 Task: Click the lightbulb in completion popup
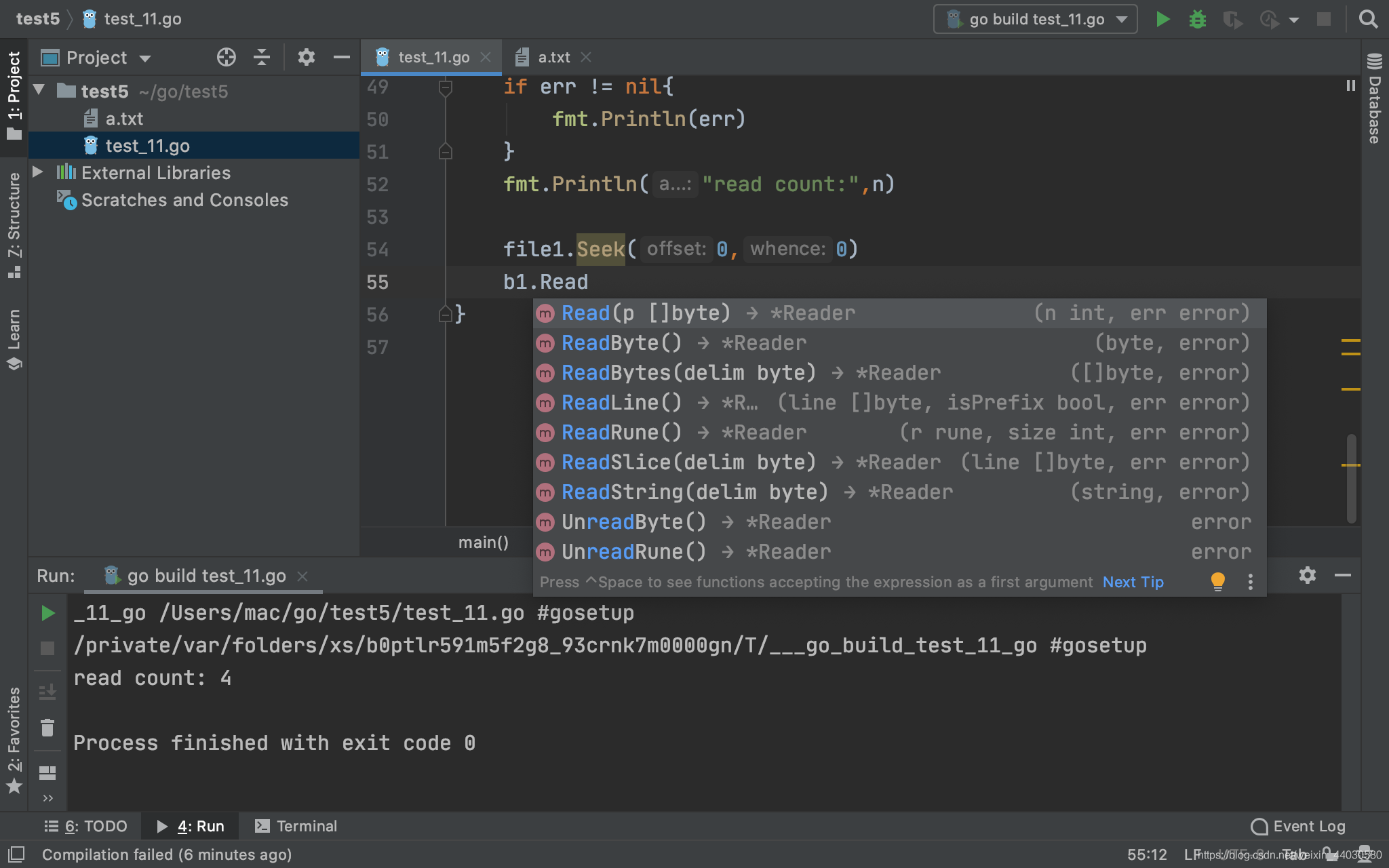[1217, 581]
